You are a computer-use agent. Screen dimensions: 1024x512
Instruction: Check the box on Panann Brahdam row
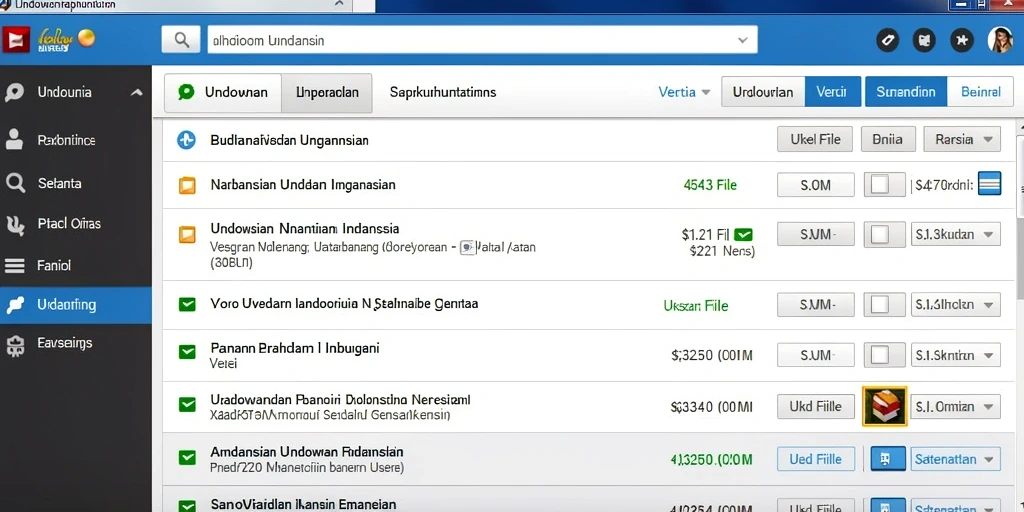pyautogui.click(x=880, y=355)
